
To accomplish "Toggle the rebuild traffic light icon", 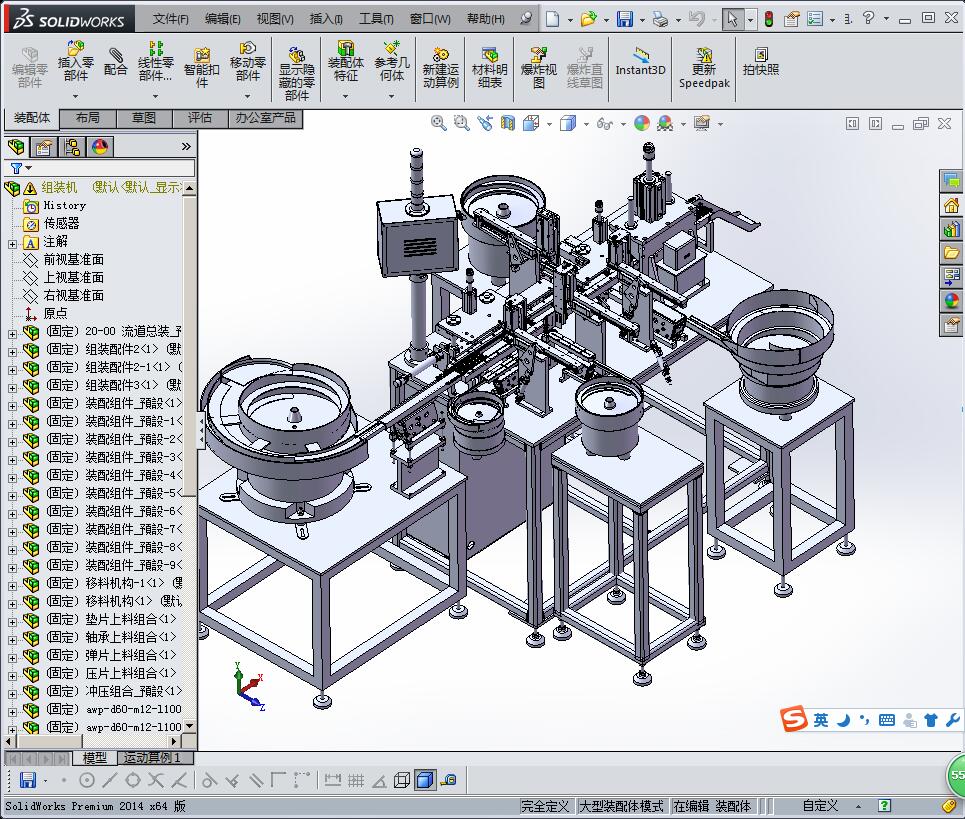I will point(768,19).
